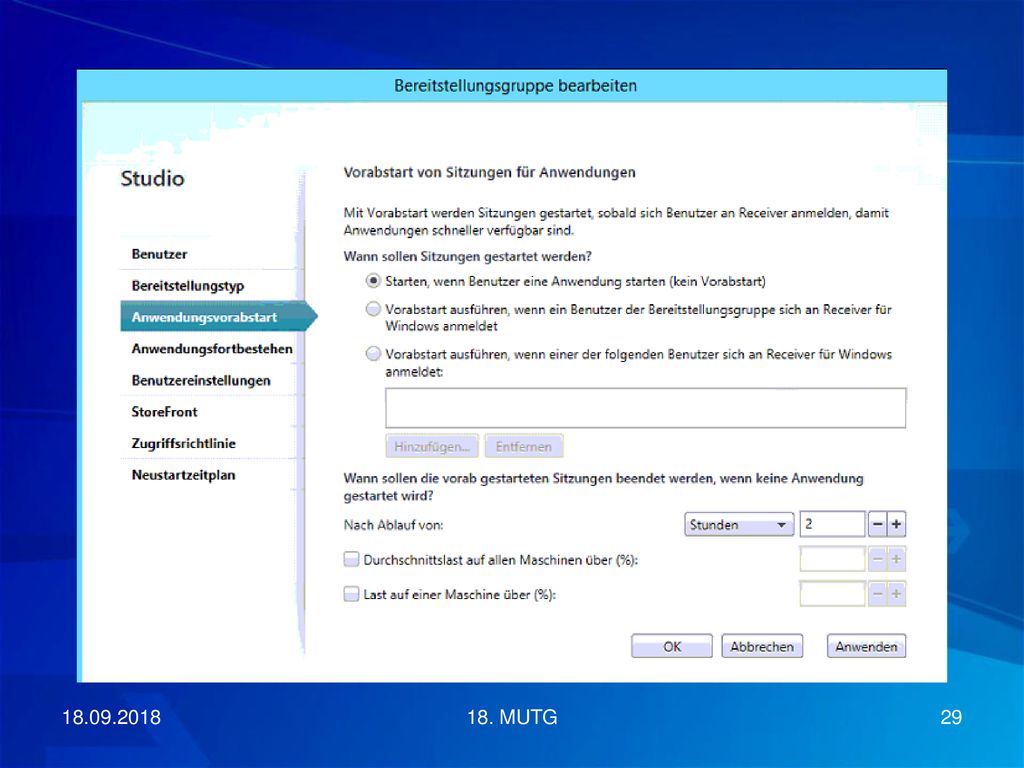Click the Entfernen button
The image size is (1024, 768).
pos(524,447)
